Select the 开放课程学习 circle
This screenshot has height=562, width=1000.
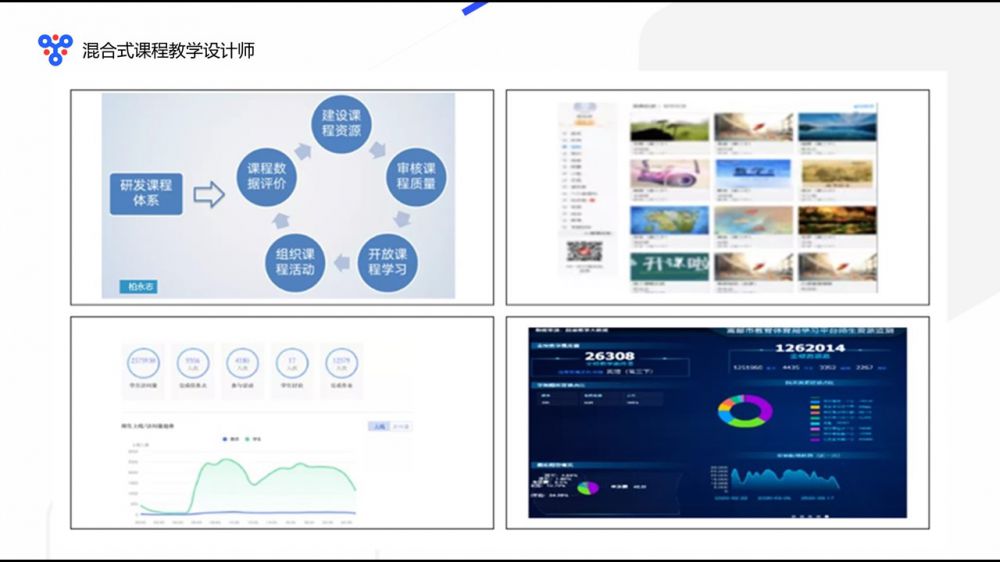click(x=387, y=260)
